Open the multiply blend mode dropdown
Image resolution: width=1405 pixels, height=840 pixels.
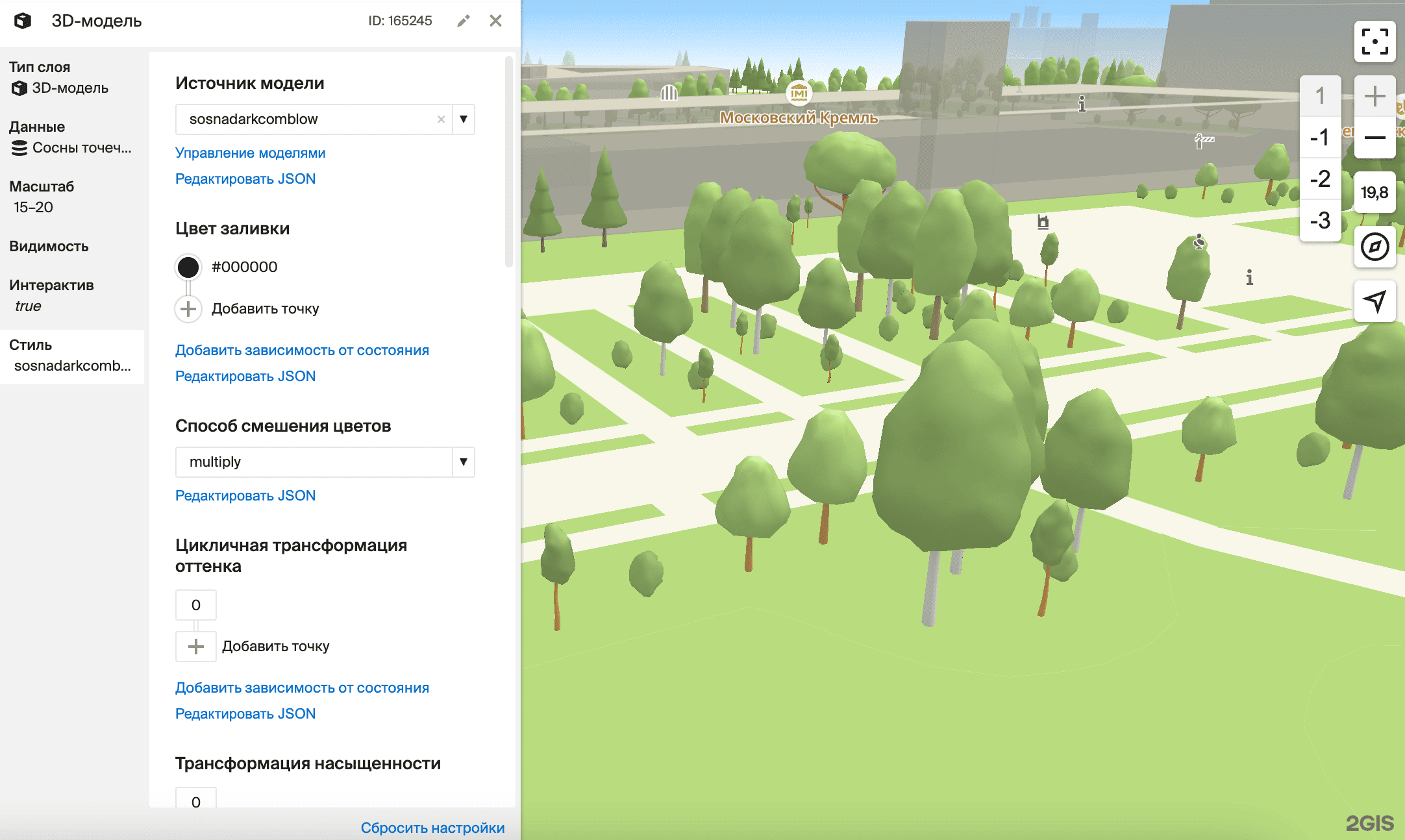(x=463, y=462)
